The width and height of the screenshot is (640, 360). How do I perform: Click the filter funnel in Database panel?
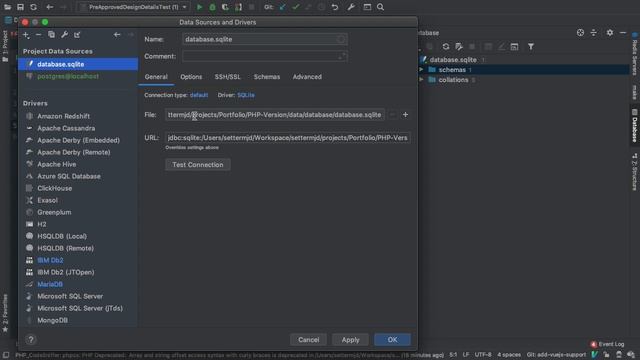pyautogui.click(x=531, y=47)
